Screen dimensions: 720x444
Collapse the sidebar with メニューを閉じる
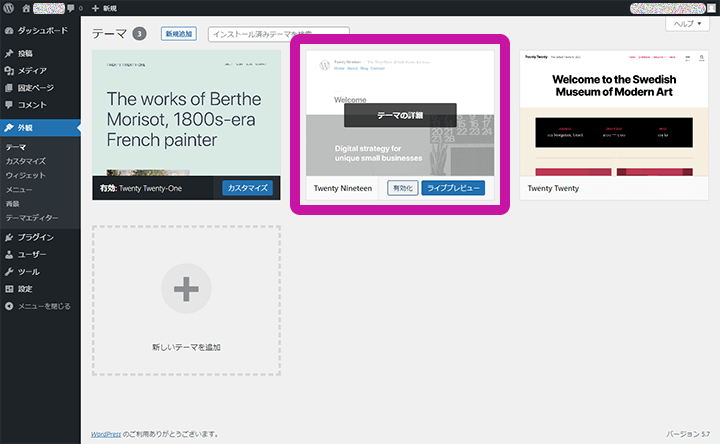[40, 305]
